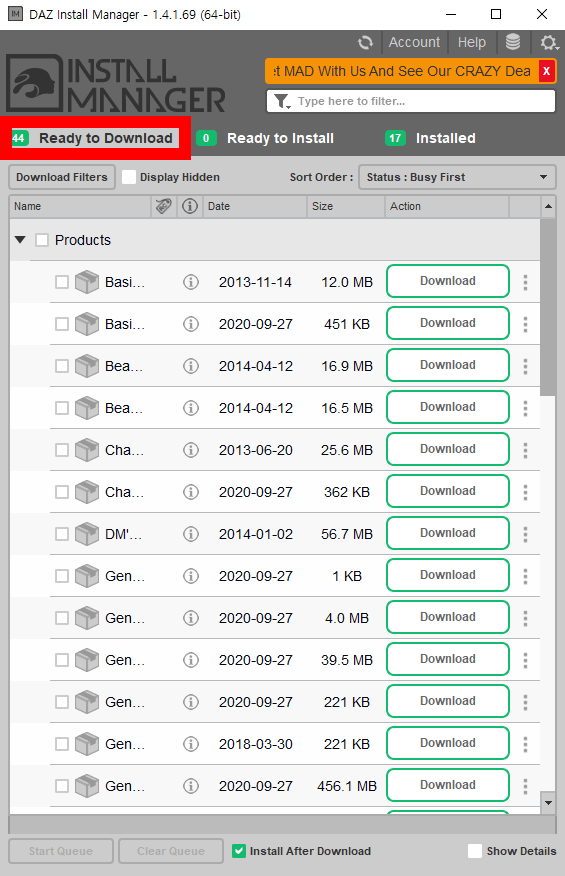The height and width of the screenshot is (876, 565).
Task: Download the 1 KB Gen… product
Action: click(448, 575)
